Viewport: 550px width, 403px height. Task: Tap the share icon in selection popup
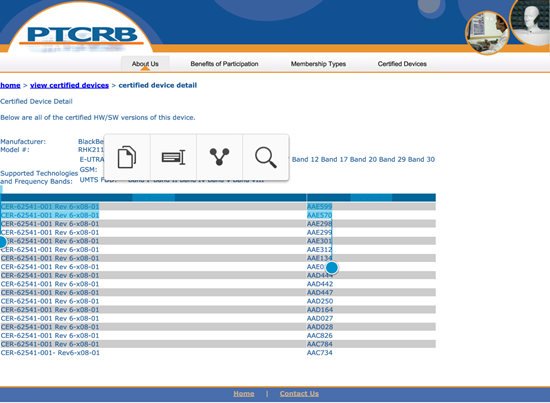[219, 157]
